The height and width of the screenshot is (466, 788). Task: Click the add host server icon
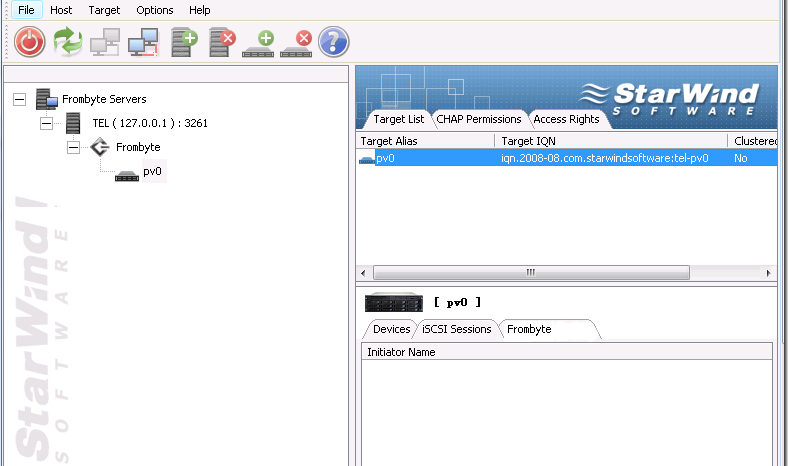pyautogui.click(x=184, y=42)
